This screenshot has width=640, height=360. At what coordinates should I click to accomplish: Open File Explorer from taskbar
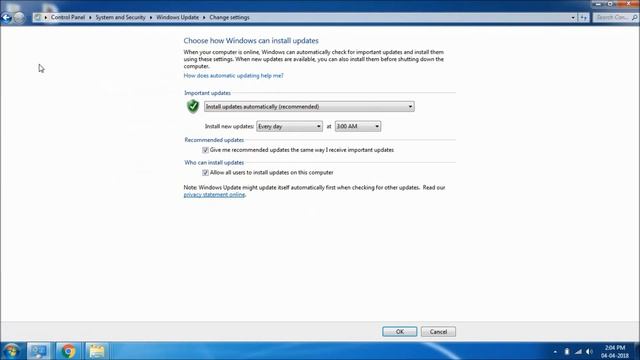(97, 351)
